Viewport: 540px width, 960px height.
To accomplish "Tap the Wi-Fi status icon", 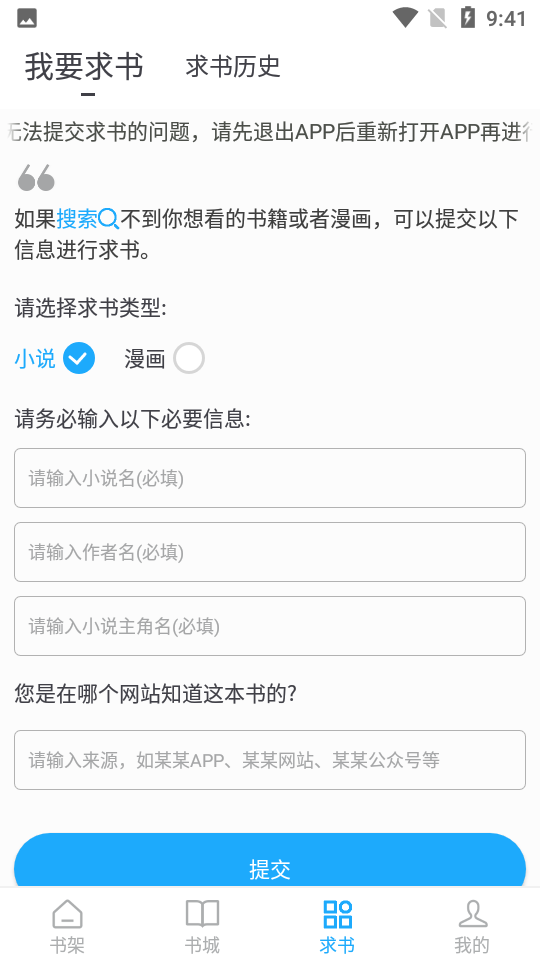I will [x=405, y=18].
